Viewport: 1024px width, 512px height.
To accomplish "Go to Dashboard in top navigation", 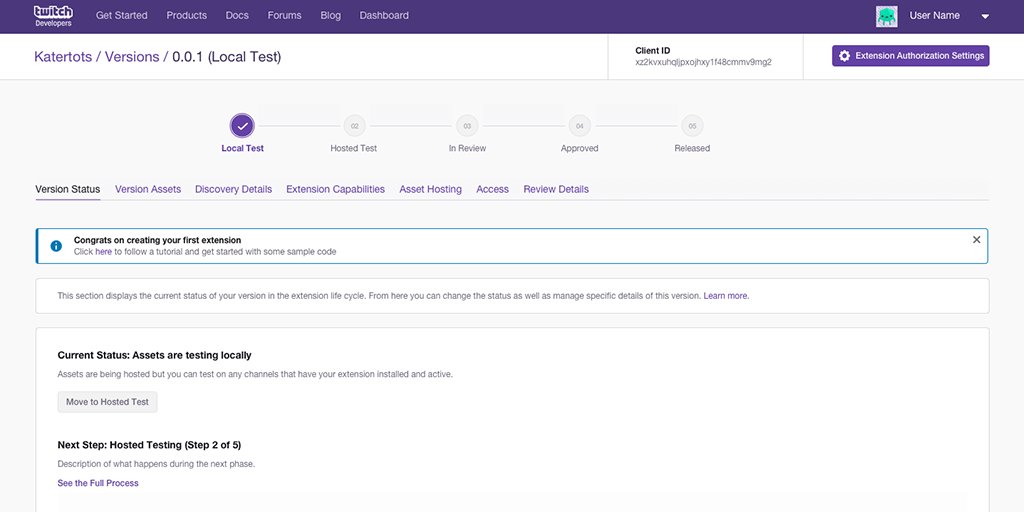I will tap(384, 15).
